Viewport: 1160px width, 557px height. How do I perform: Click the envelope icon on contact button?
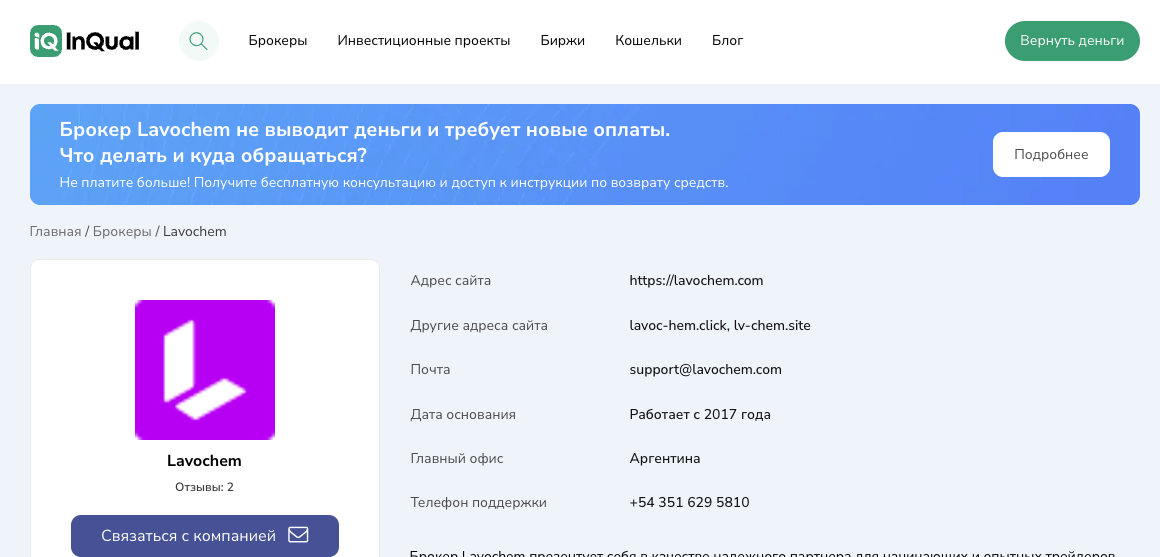coord(298,535)
